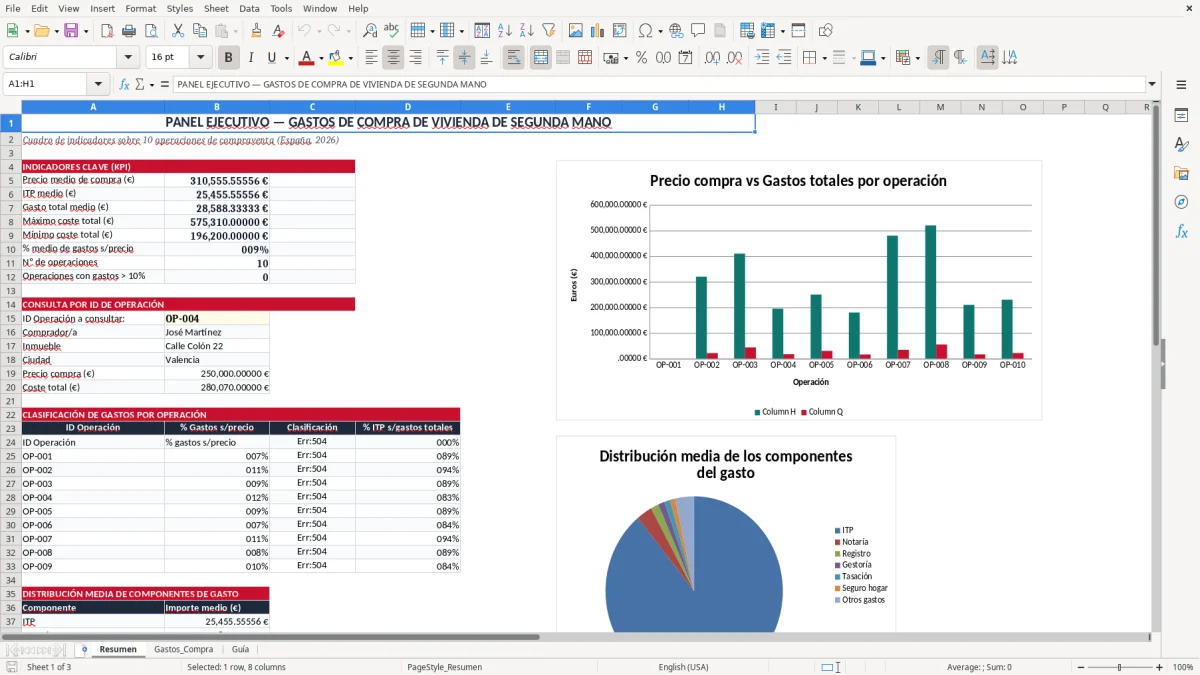Toggle Underline formatting

272,58
